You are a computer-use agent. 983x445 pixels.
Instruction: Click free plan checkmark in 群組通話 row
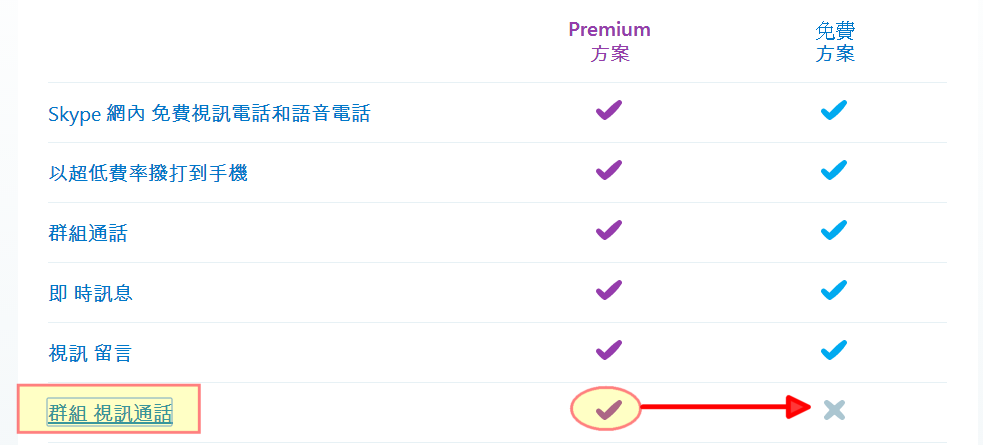pyautogui.click(x=833, y=230)
